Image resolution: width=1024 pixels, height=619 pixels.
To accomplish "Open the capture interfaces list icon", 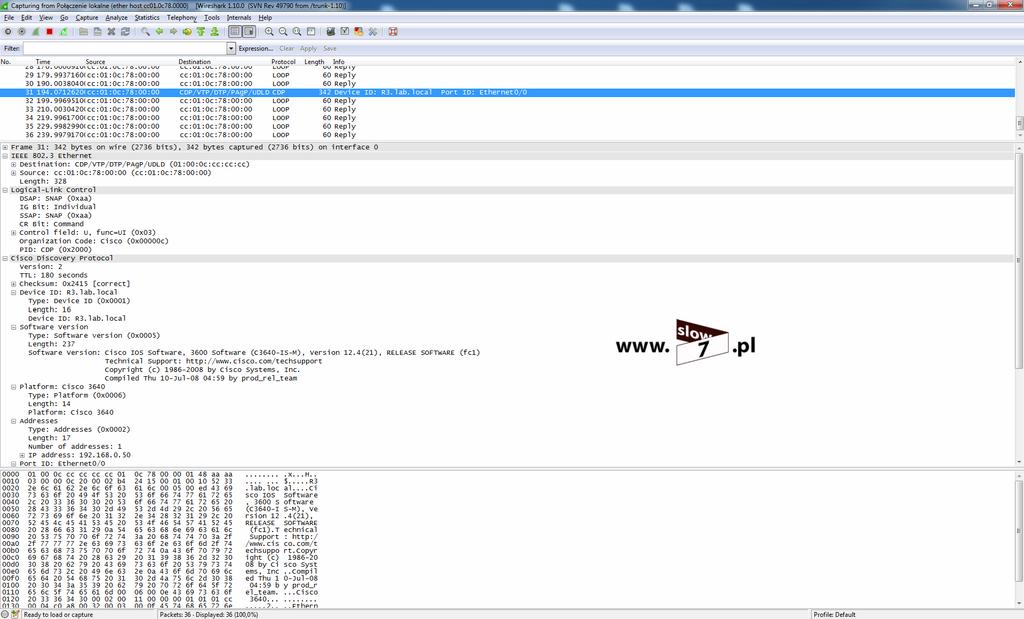I will [x=8, y=31].
